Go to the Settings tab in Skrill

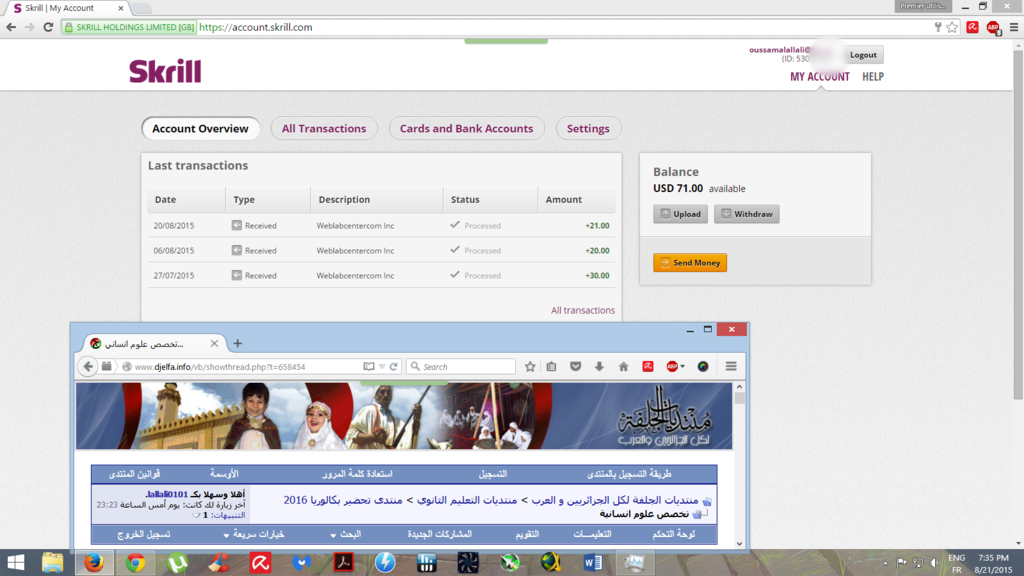[x=588, y=129]
